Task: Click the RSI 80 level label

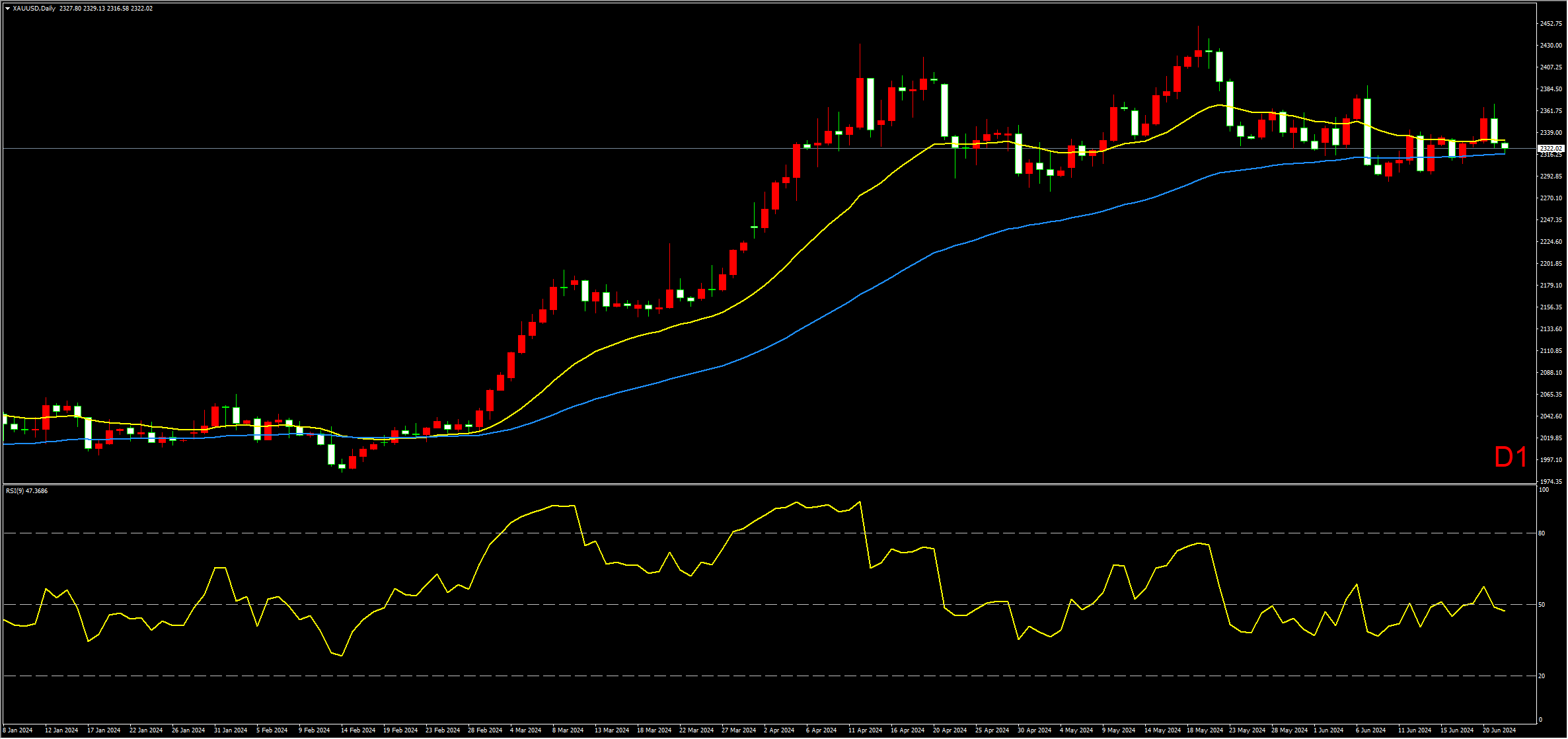Action: coord(1542,533)
